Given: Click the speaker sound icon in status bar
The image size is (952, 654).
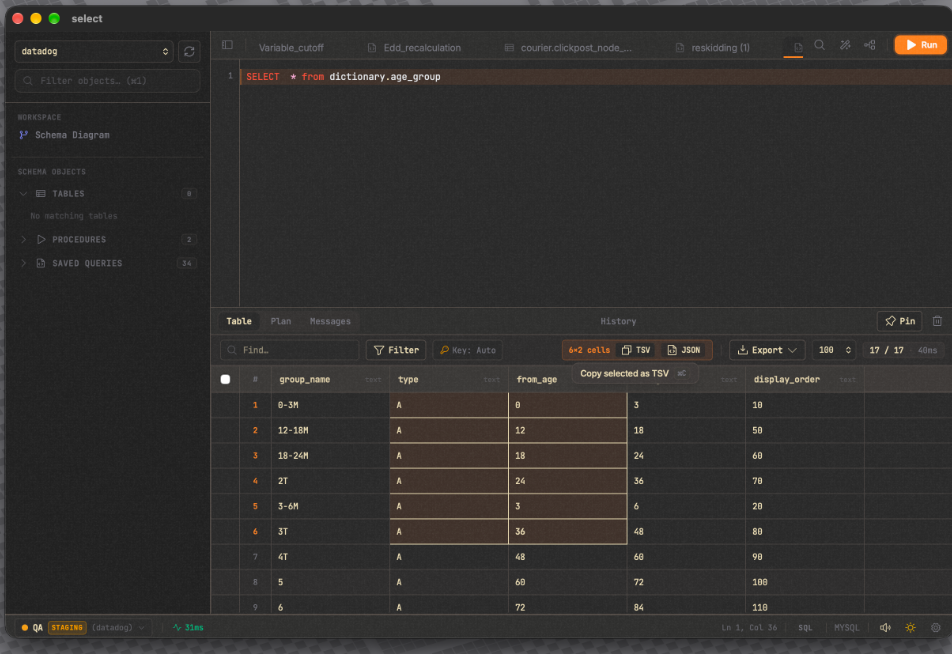Looking at the screenshot, I should pos(885,627).
